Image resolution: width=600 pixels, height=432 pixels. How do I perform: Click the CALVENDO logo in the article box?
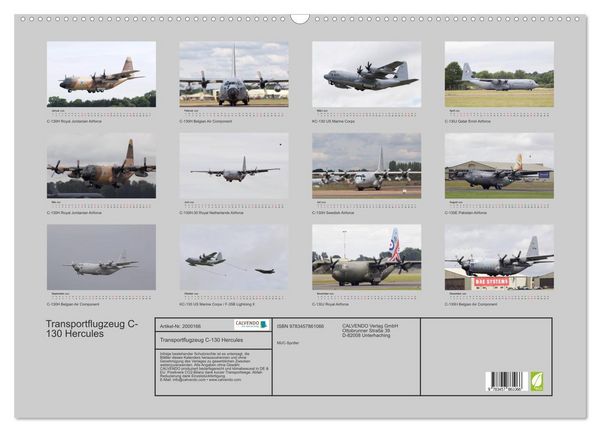(252, 324)
